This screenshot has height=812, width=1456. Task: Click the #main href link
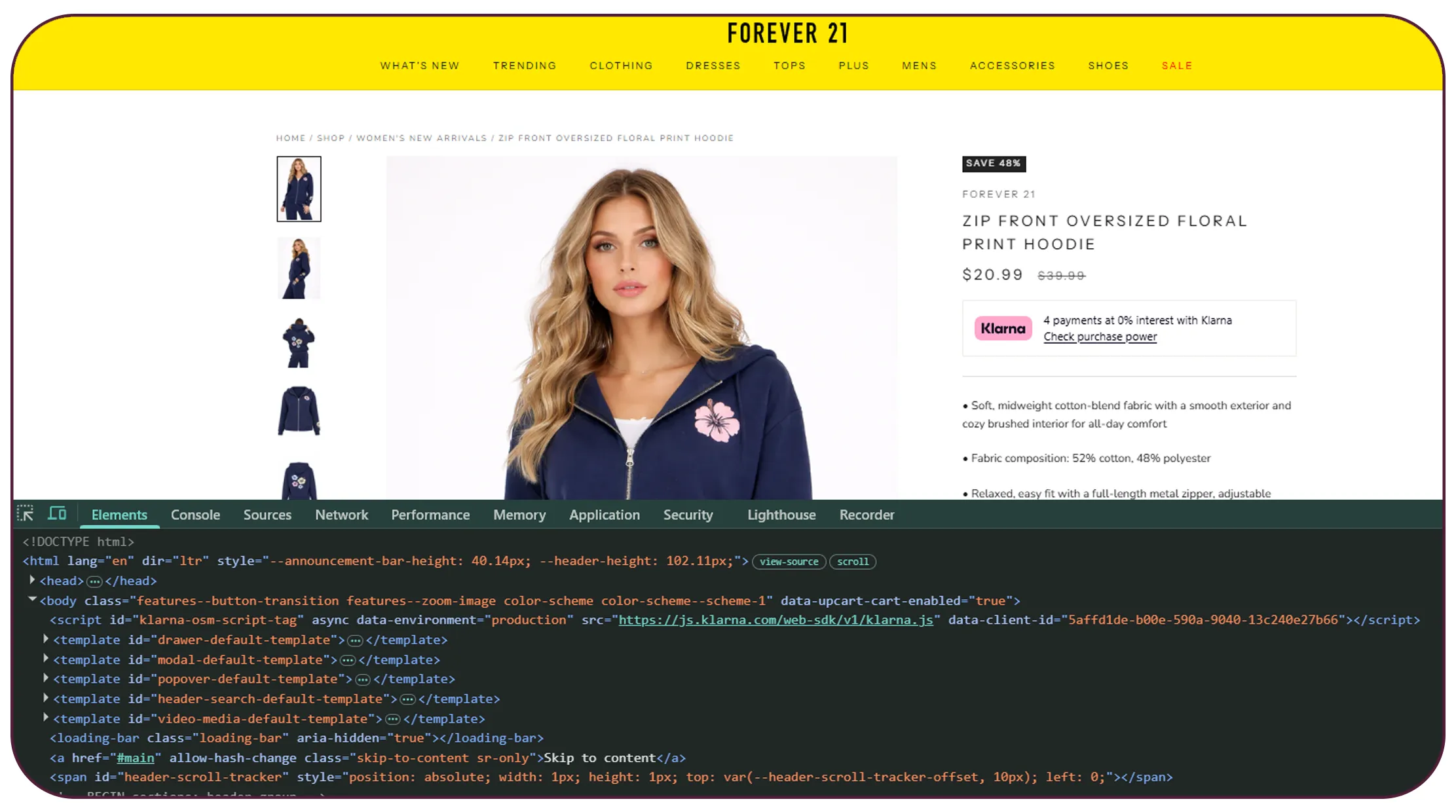click(136, 758)
